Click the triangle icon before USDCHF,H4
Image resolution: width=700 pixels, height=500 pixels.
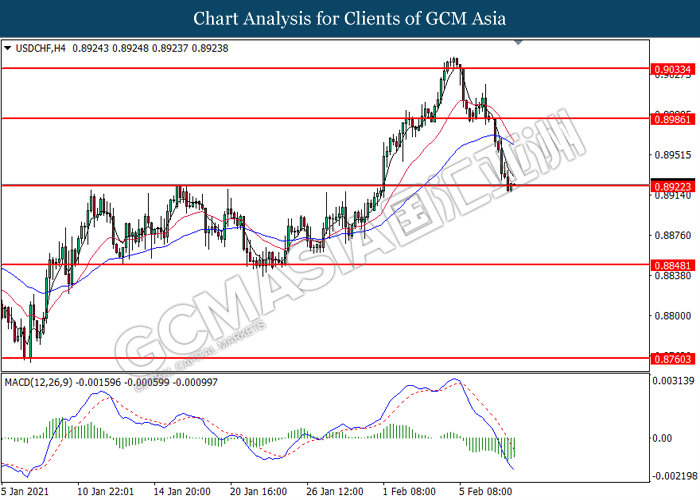coord(9,47)
